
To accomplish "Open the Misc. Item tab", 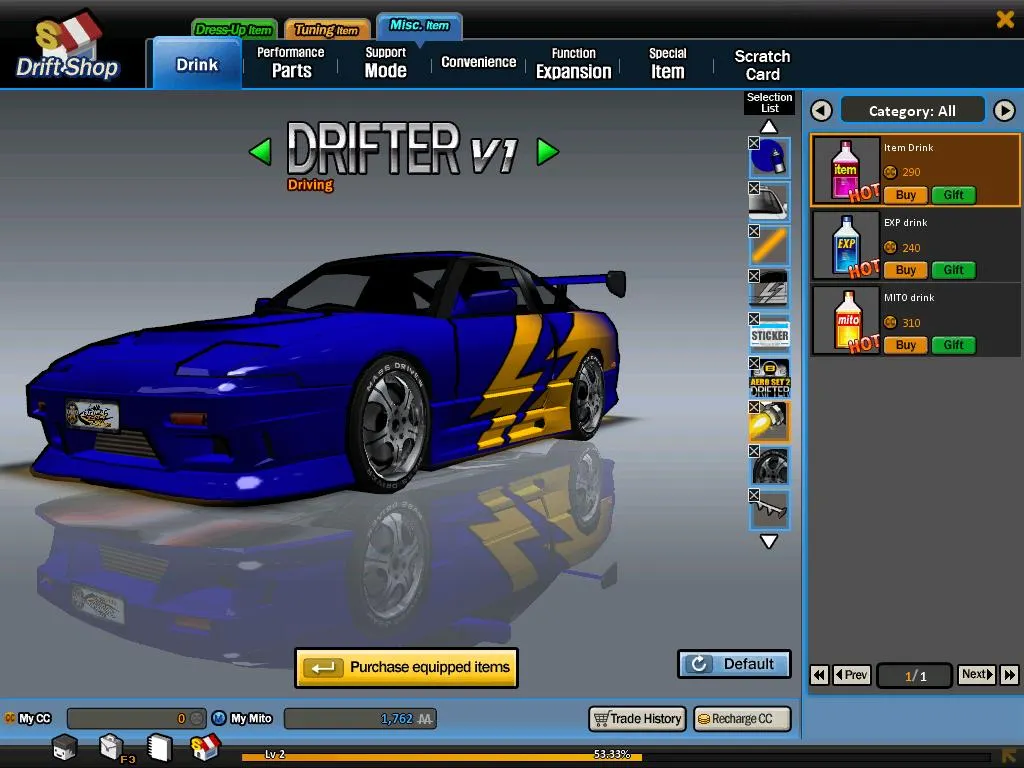I will point(419,25).
